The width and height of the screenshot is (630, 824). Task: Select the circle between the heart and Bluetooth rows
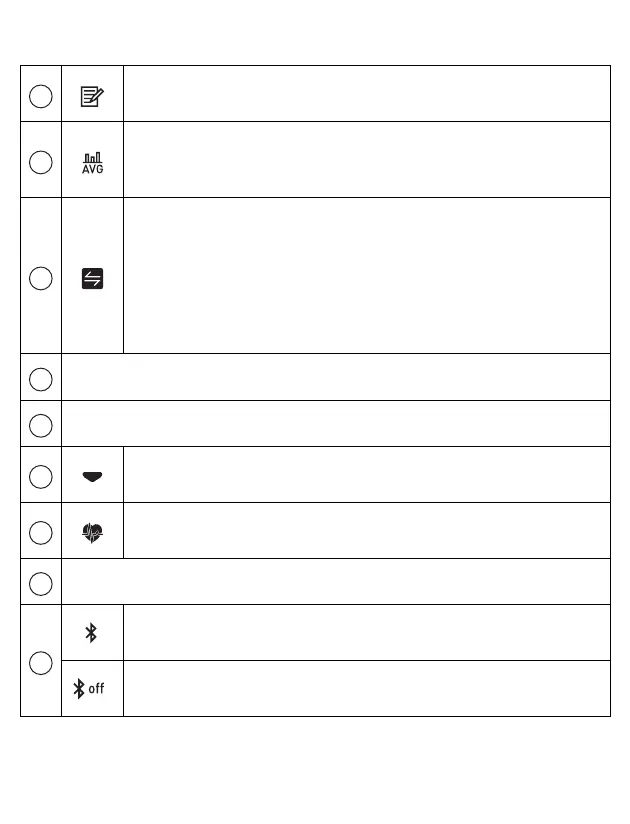tap(40, 584)
